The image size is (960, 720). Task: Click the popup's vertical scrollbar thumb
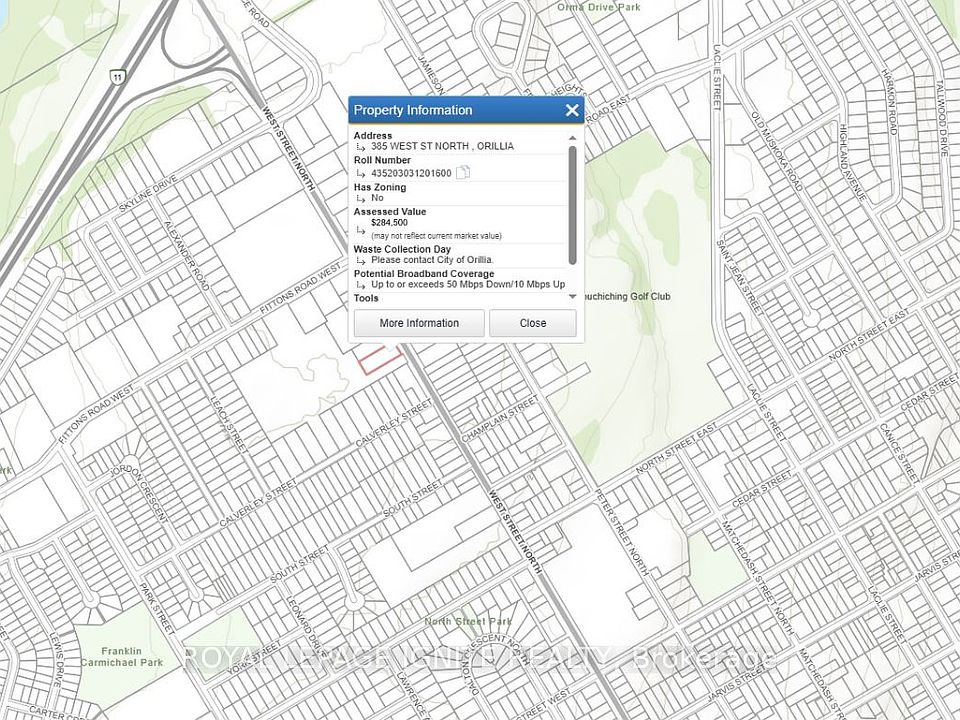pos(573,205)
